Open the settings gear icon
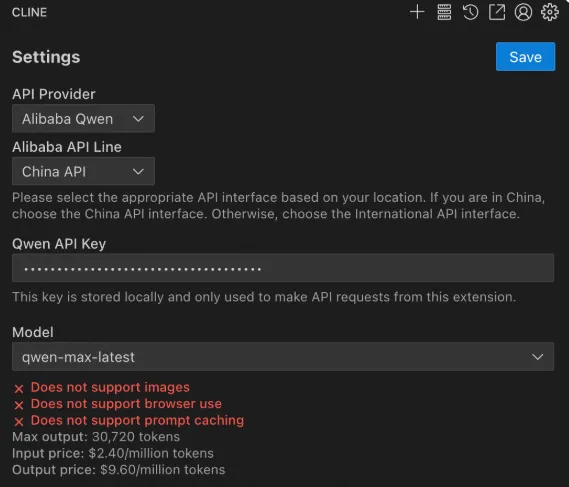 coord(550,12)
